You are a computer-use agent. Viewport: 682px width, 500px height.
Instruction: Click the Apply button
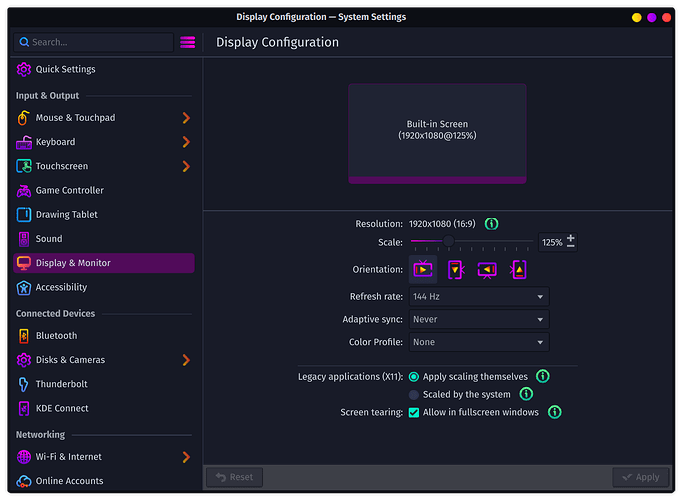(641, 477)
